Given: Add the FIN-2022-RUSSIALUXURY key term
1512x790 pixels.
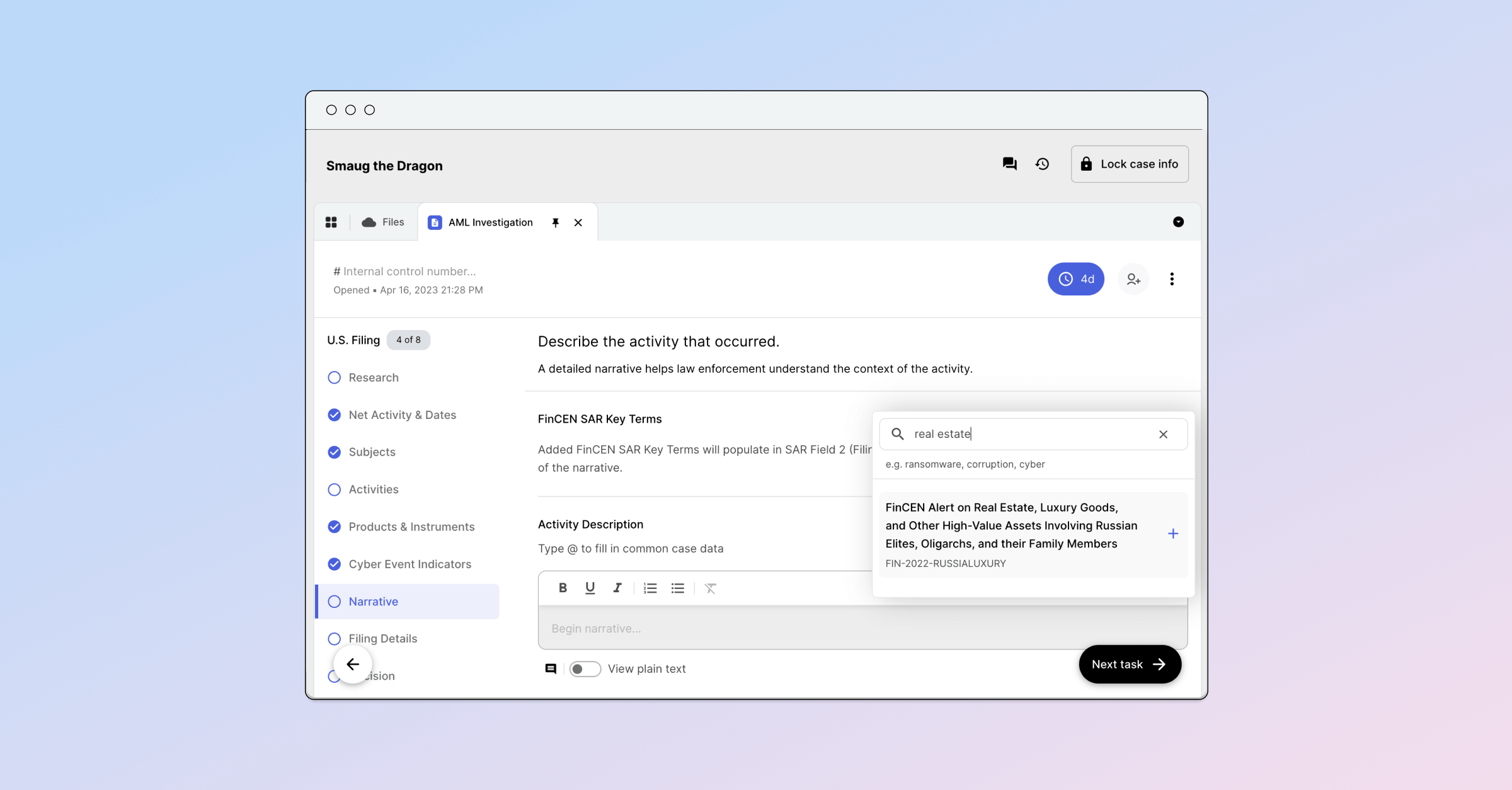Looking at the screenshot, I should [x=1173, y=533].
